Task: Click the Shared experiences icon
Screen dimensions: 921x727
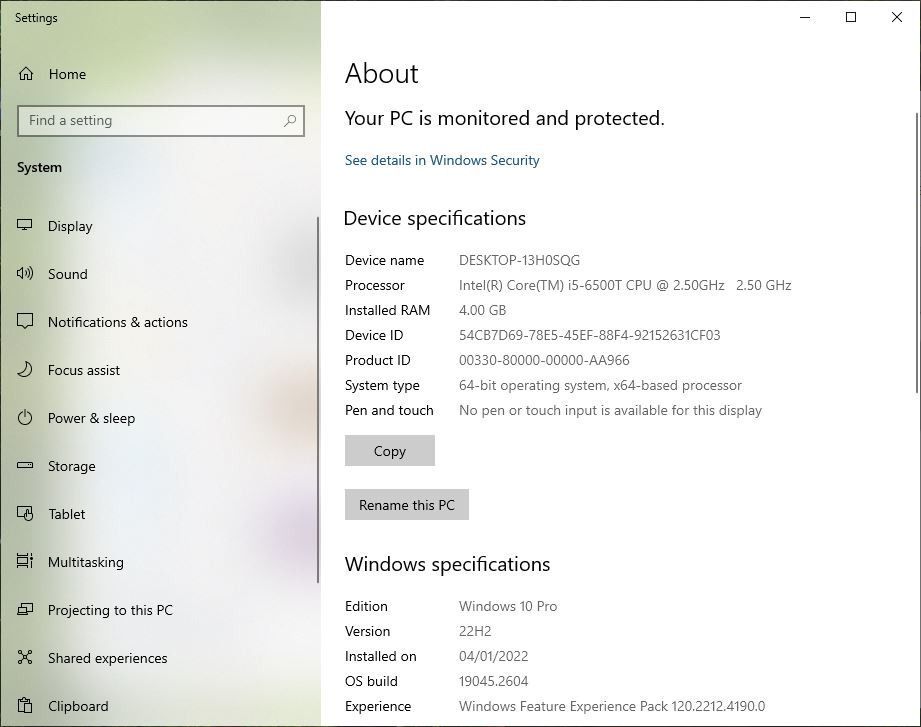Action: pos(25,657)
